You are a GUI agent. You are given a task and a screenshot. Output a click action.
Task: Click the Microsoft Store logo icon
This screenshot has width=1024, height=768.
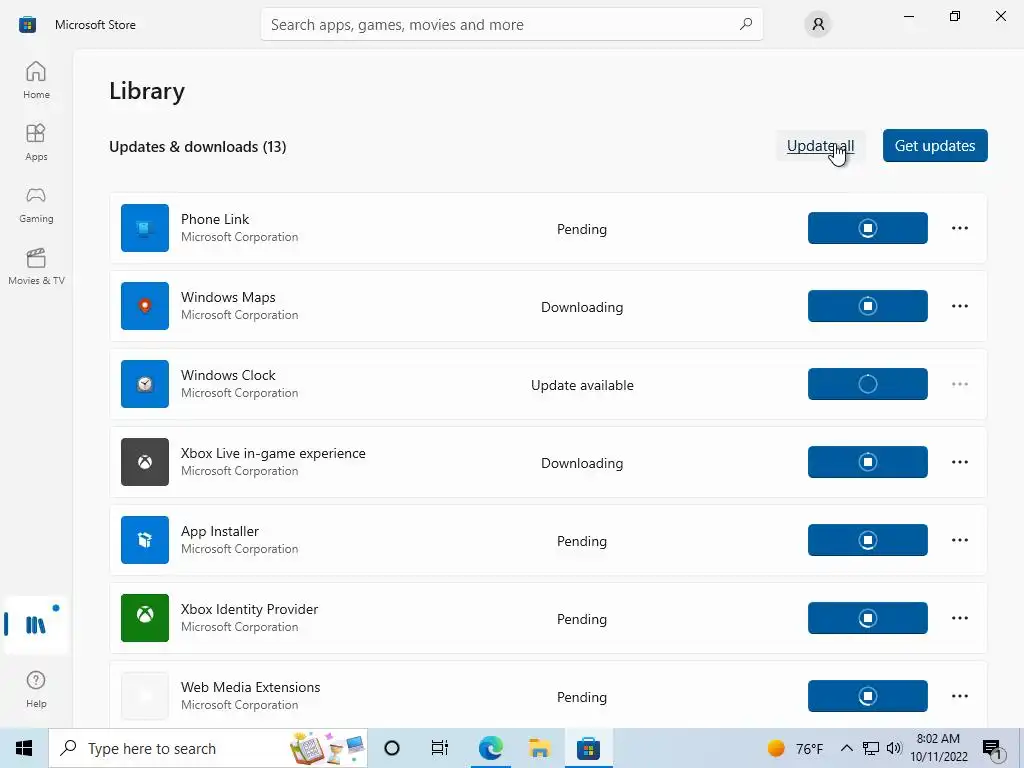[27, 25]
